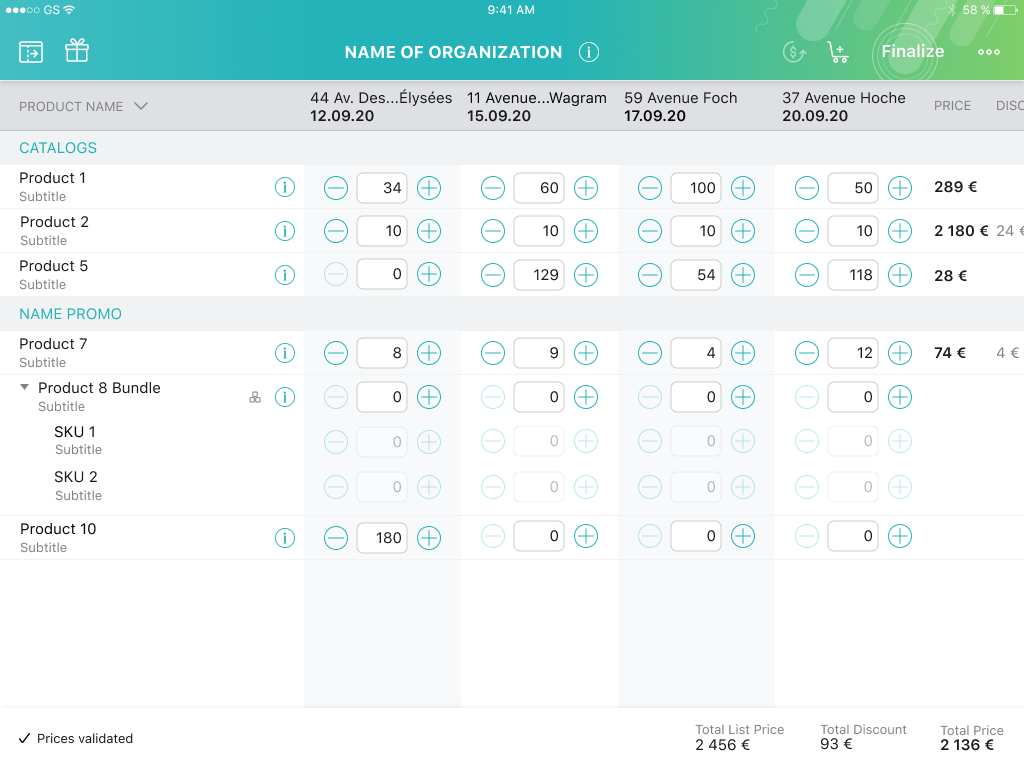Click the add to cart icon
The image size is (1024, 768).
pos(838,52)
